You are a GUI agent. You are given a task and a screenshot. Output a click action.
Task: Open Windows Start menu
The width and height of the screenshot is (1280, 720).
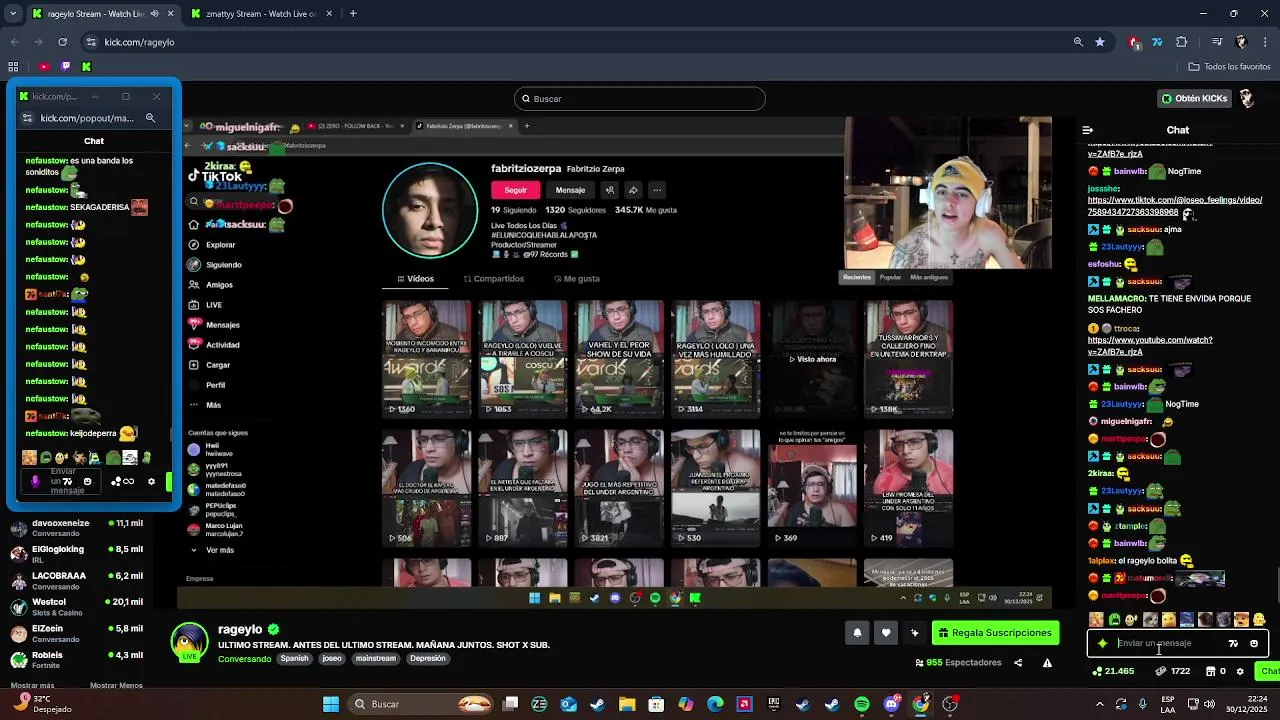pyautogui.click(x=331, y=704)
